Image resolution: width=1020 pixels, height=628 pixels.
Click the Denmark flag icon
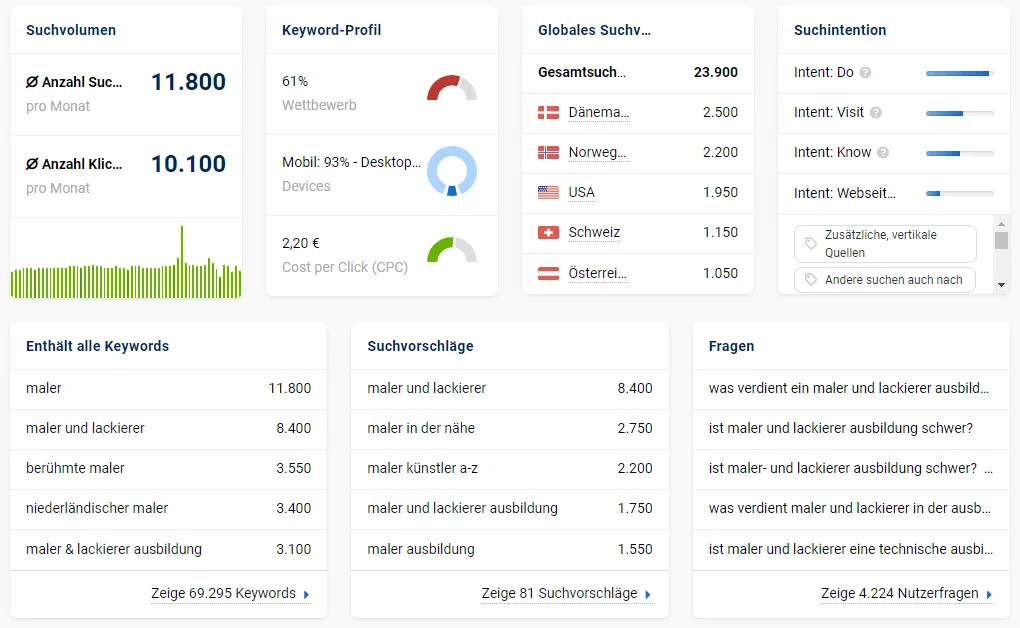pos(548,113)
